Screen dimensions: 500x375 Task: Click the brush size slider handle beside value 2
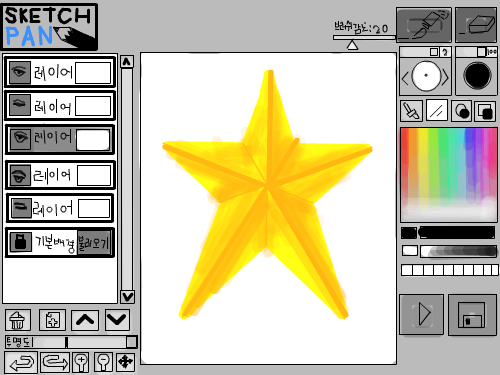[x=434, y=52]
